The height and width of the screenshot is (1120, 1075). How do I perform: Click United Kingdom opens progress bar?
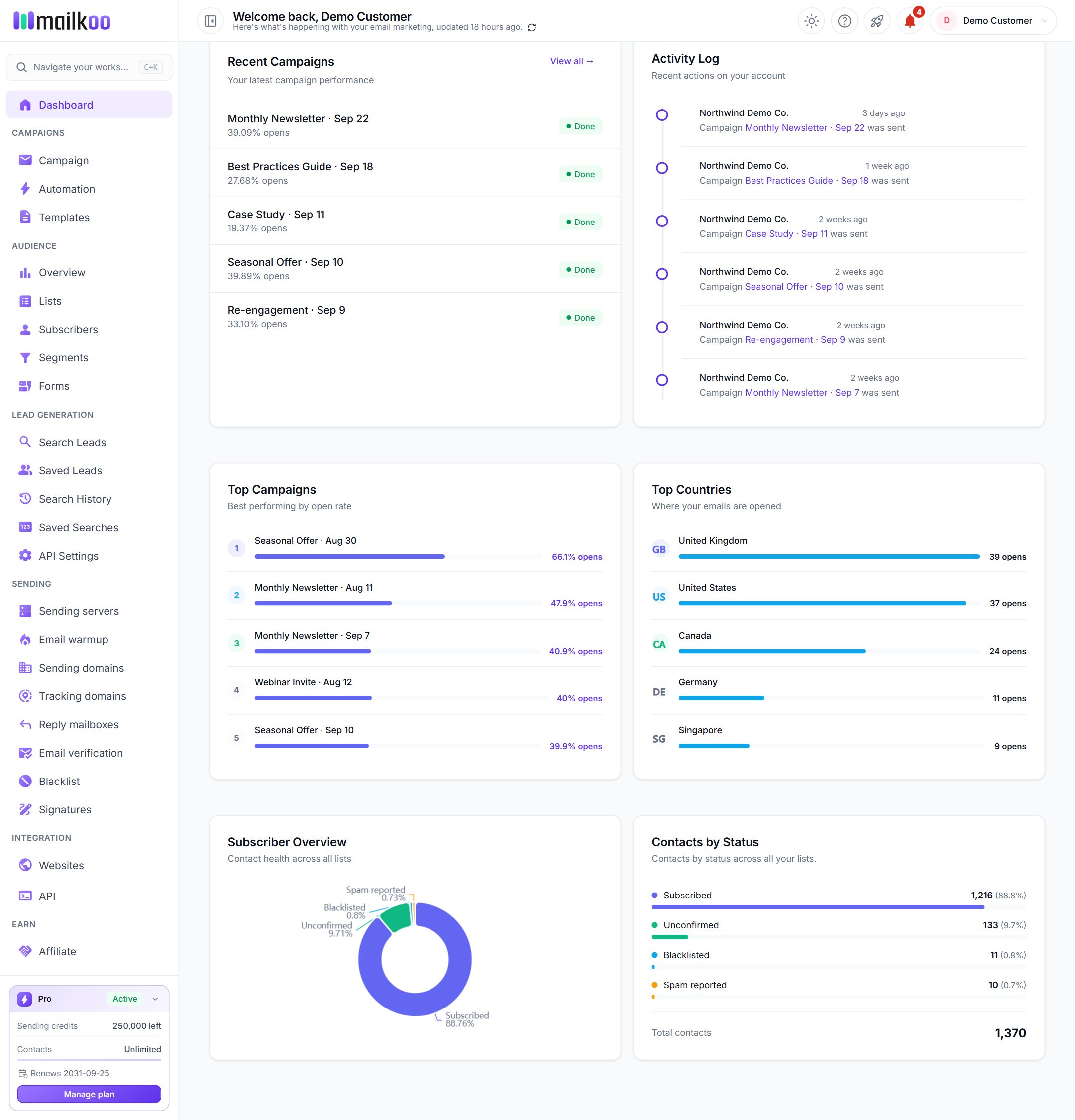829,557
